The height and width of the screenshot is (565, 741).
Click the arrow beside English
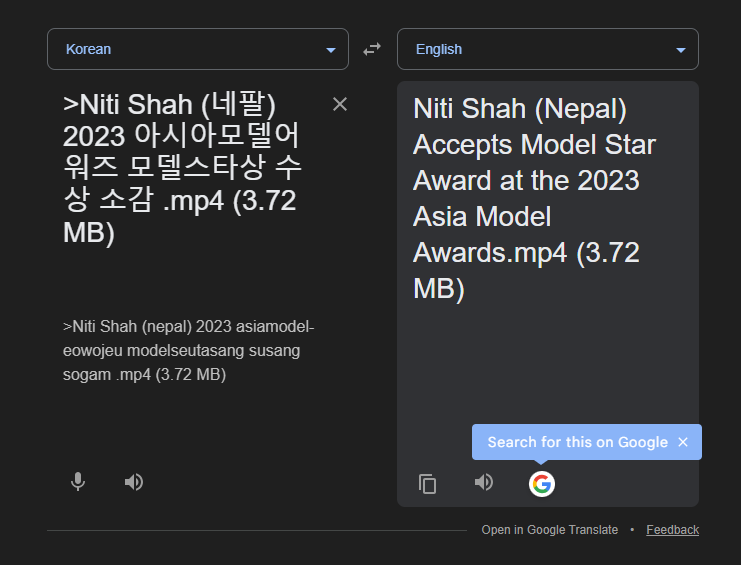[x=681, y=50]
